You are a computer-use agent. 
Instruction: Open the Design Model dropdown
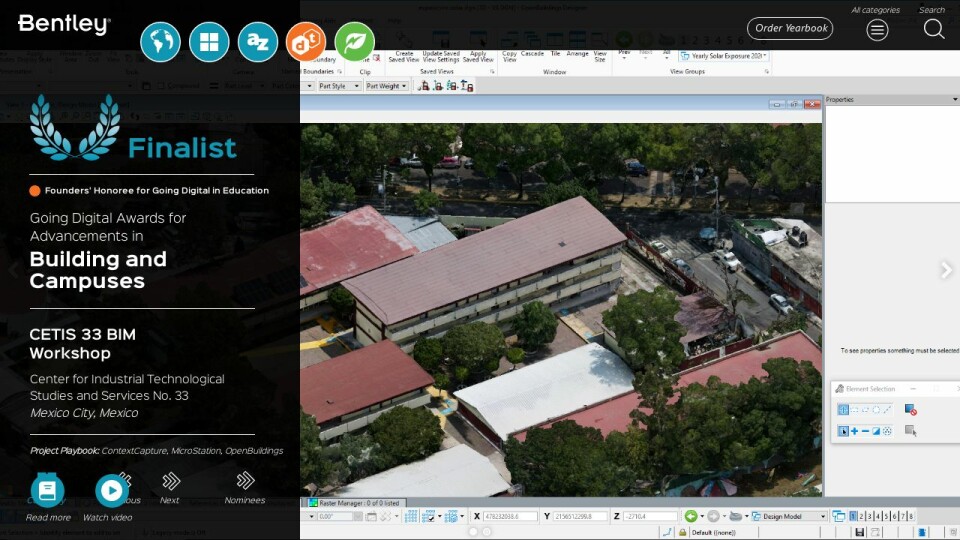pyautogui.click(x=789, y=517)
